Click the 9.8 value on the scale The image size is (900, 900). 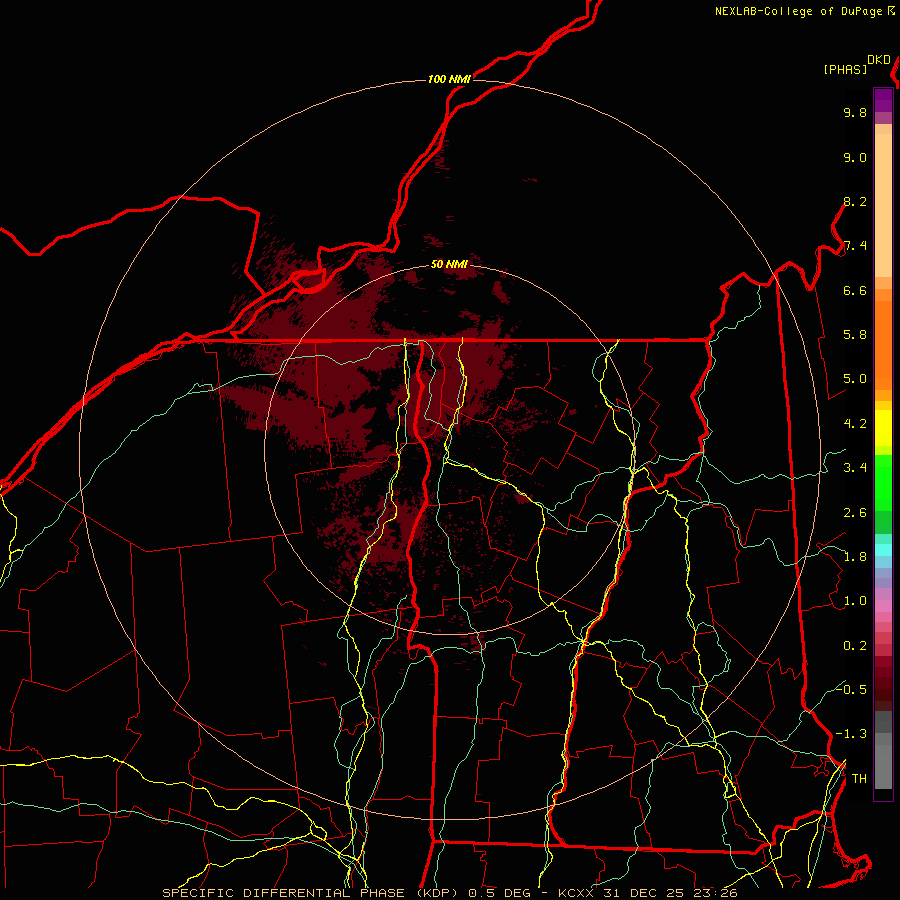(x=855, y=112)
